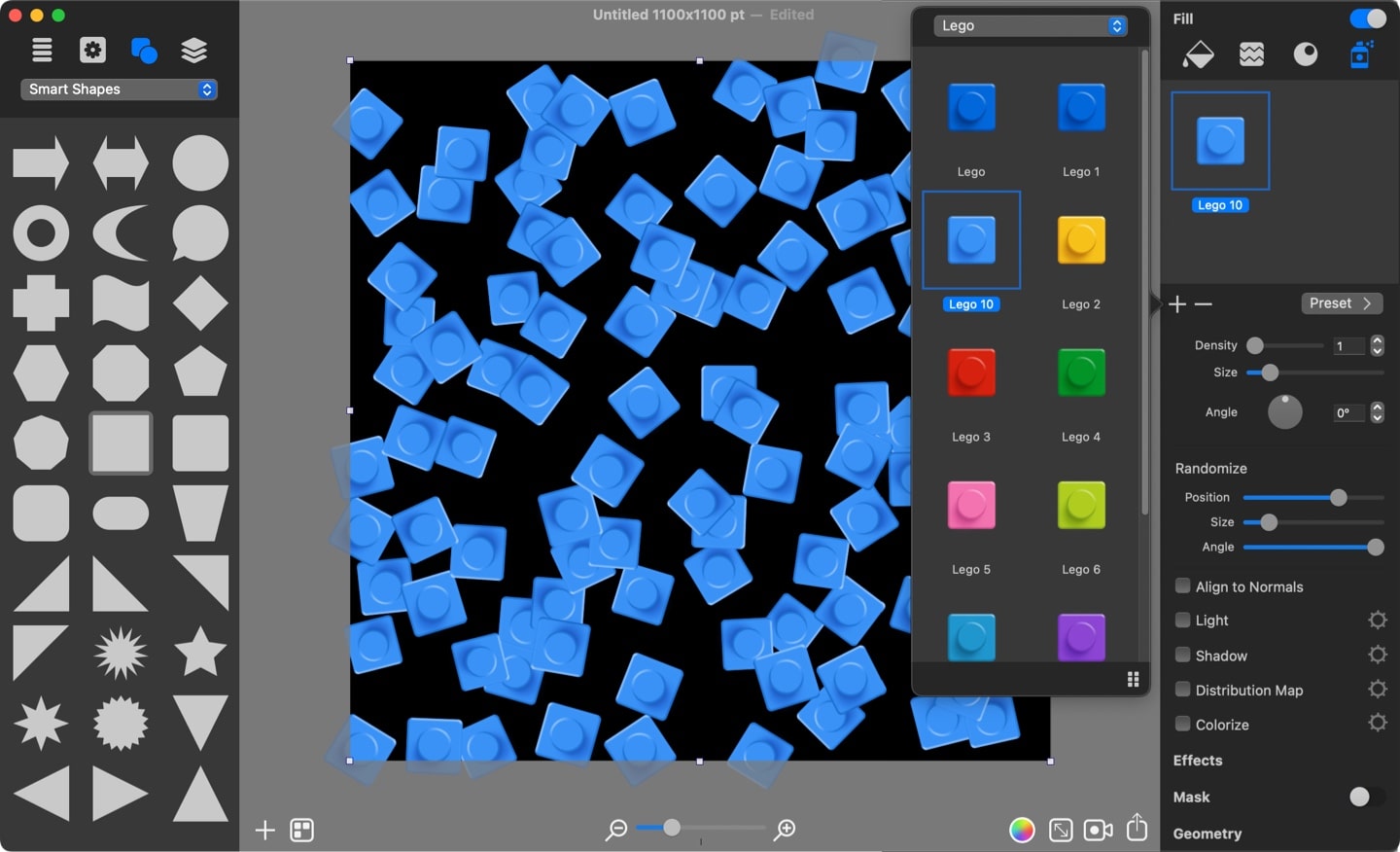Select the Lego 1 brick thumbnail
This screenshot has height=852, width=1400.
[1081, 107]
